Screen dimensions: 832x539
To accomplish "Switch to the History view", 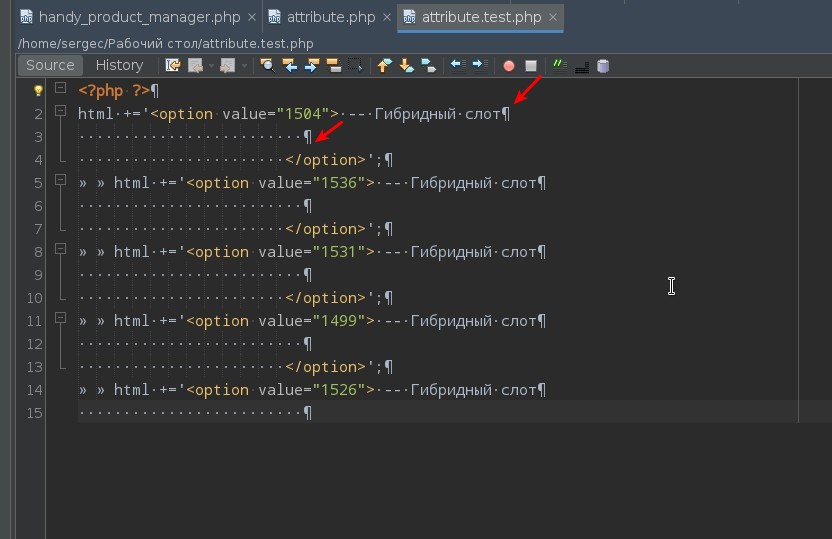I will tap(119, 65).
